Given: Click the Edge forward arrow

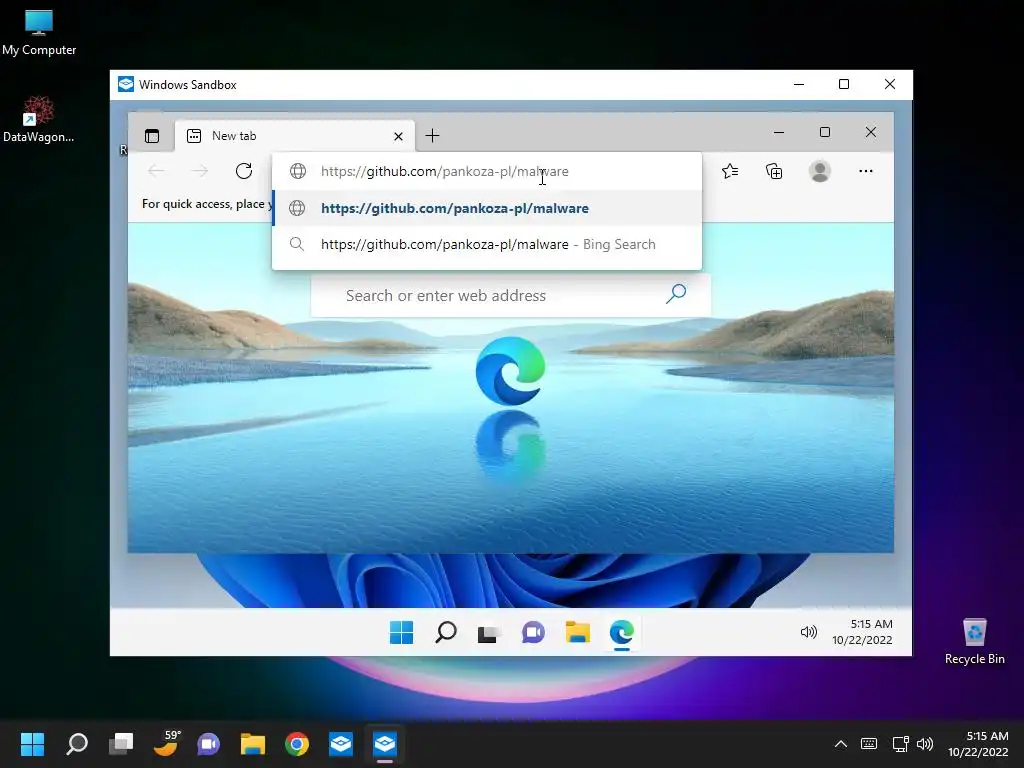Looking at the screenshot, I should coord(200,171).
